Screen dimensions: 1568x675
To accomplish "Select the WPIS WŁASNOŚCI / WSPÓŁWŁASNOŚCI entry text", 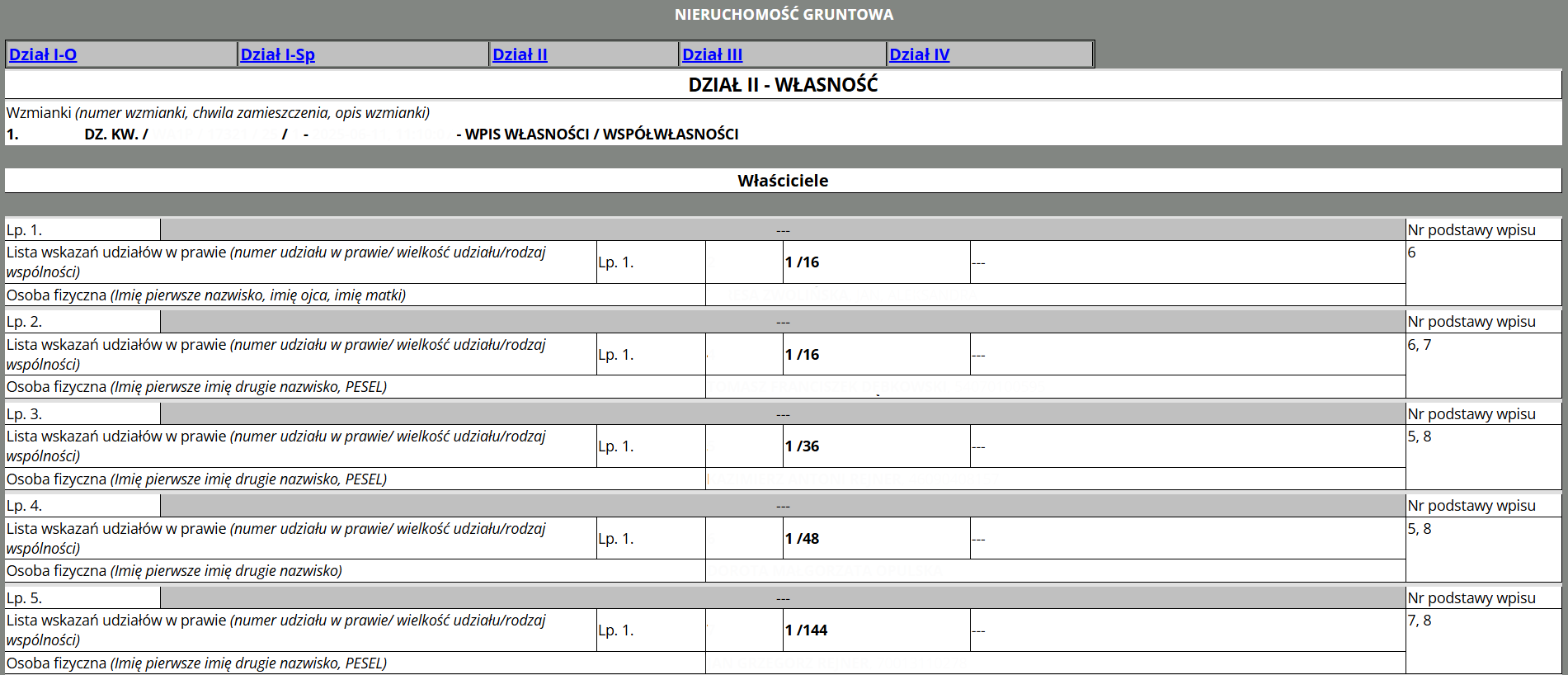I will tap(601, 135).
